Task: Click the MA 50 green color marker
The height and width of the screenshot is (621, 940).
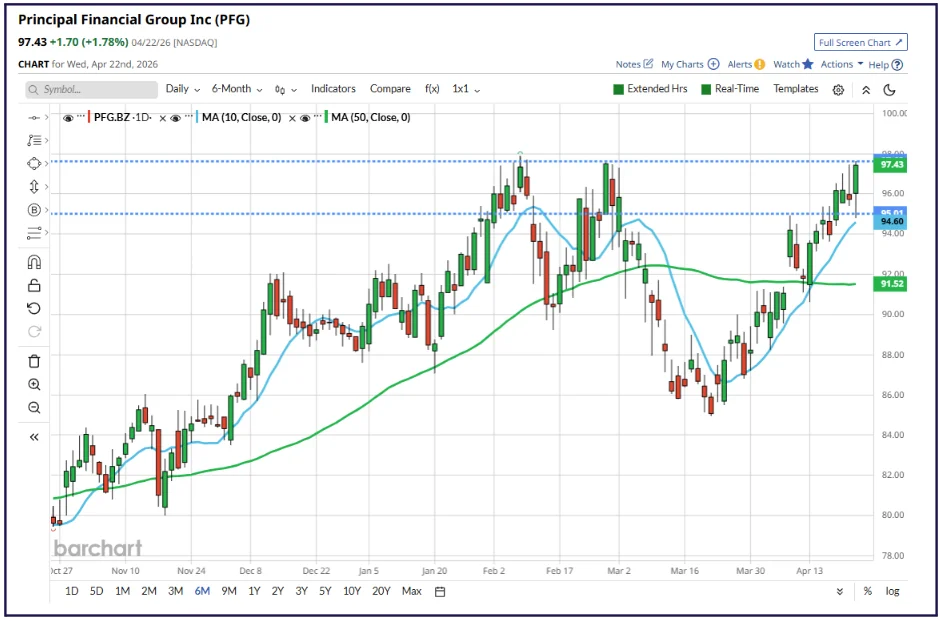Action: tap(326, 117)
